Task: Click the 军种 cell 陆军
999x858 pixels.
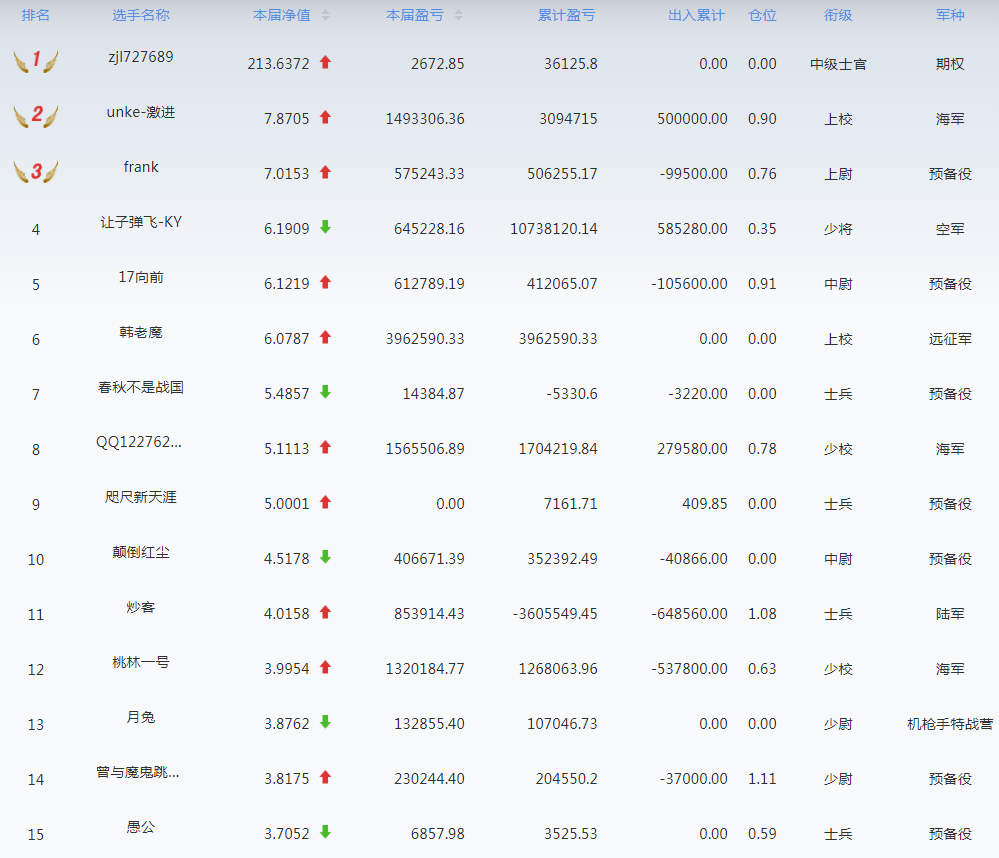Action: tap(950, 614)
